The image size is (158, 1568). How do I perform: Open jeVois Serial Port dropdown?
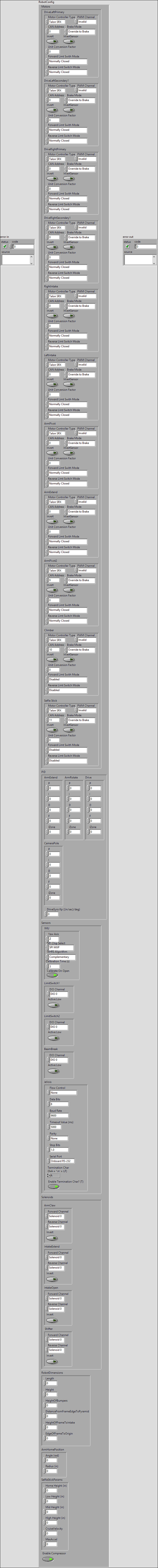click(x=61, y=1161)
